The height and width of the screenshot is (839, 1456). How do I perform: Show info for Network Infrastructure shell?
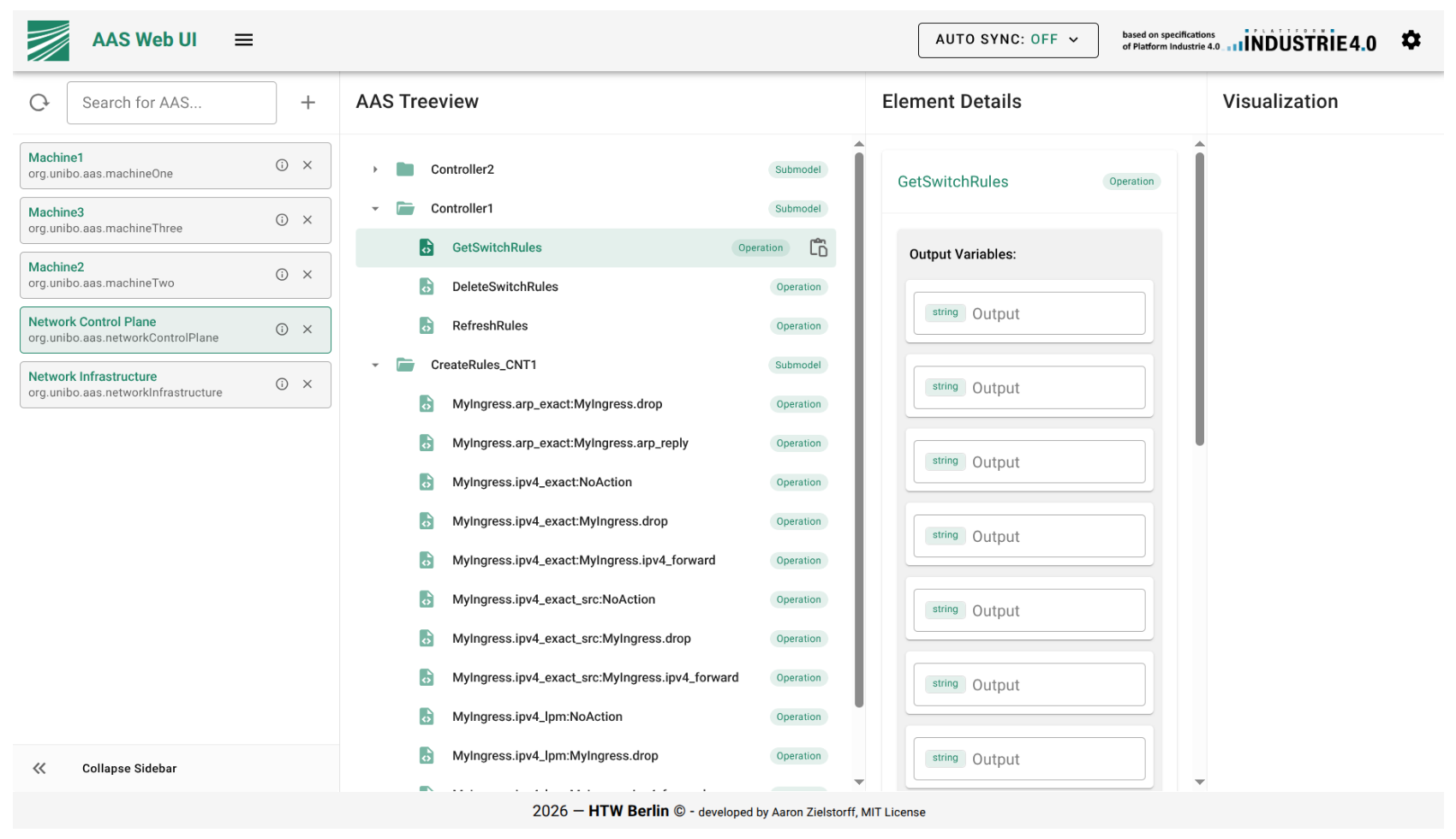(x=282, y=384)
